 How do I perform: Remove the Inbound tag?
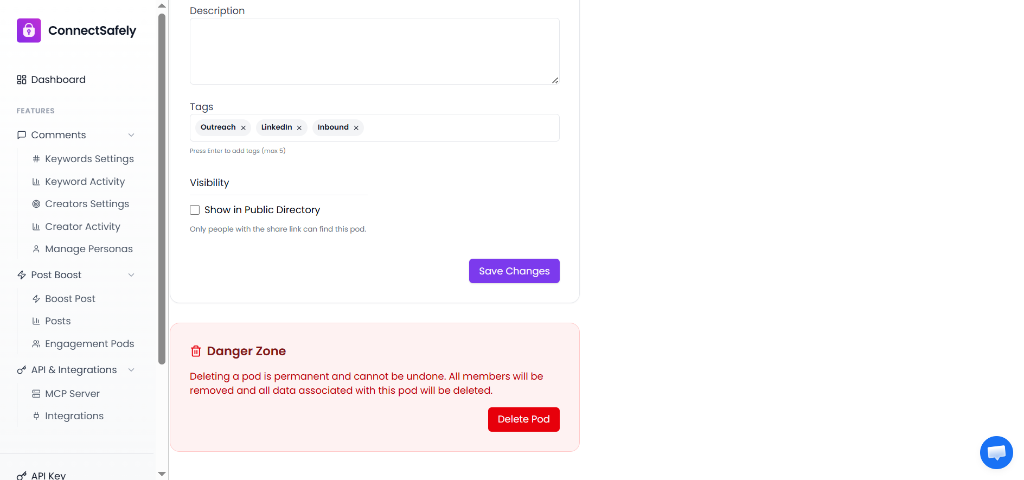coord(356,128)
